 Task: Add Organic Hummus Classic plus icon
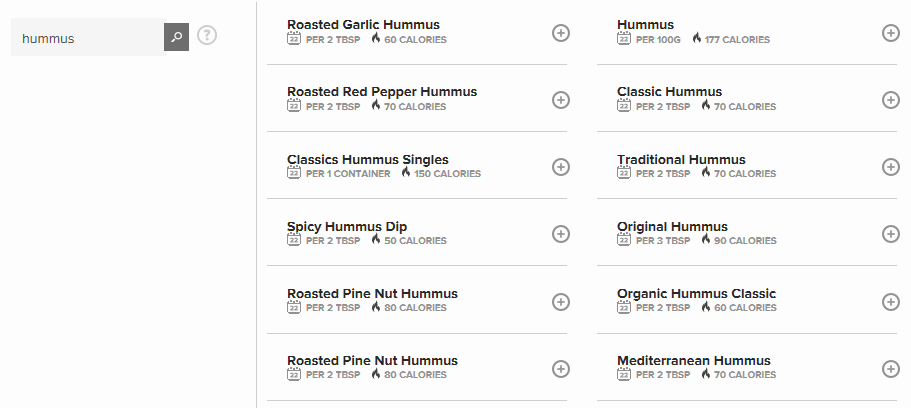click(x=891, y=302)
